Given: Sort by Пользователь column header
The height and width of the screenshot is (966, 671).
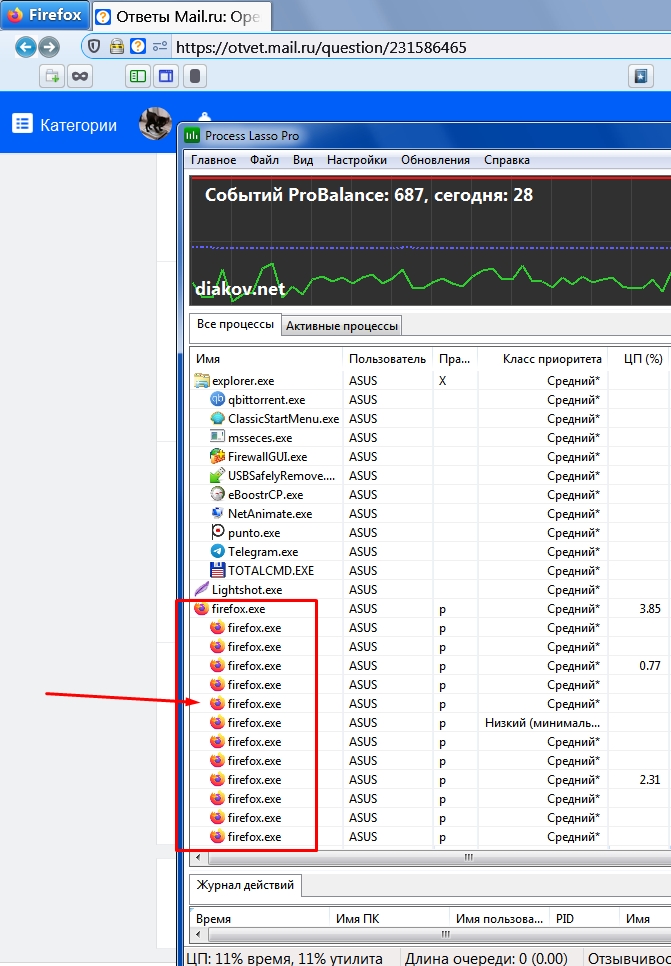Looking at the screenshot, I should point(388,359).
